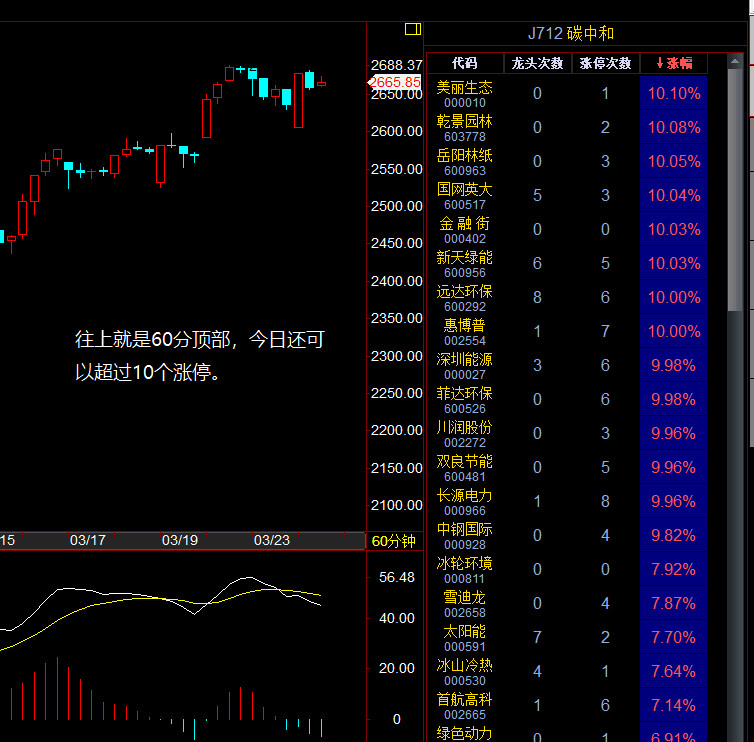Image resolution: width=754 pixels, height=742 pixels.
Task: Click the 7.64% gain cell of 冰山冷热
Action: [674, 671]
